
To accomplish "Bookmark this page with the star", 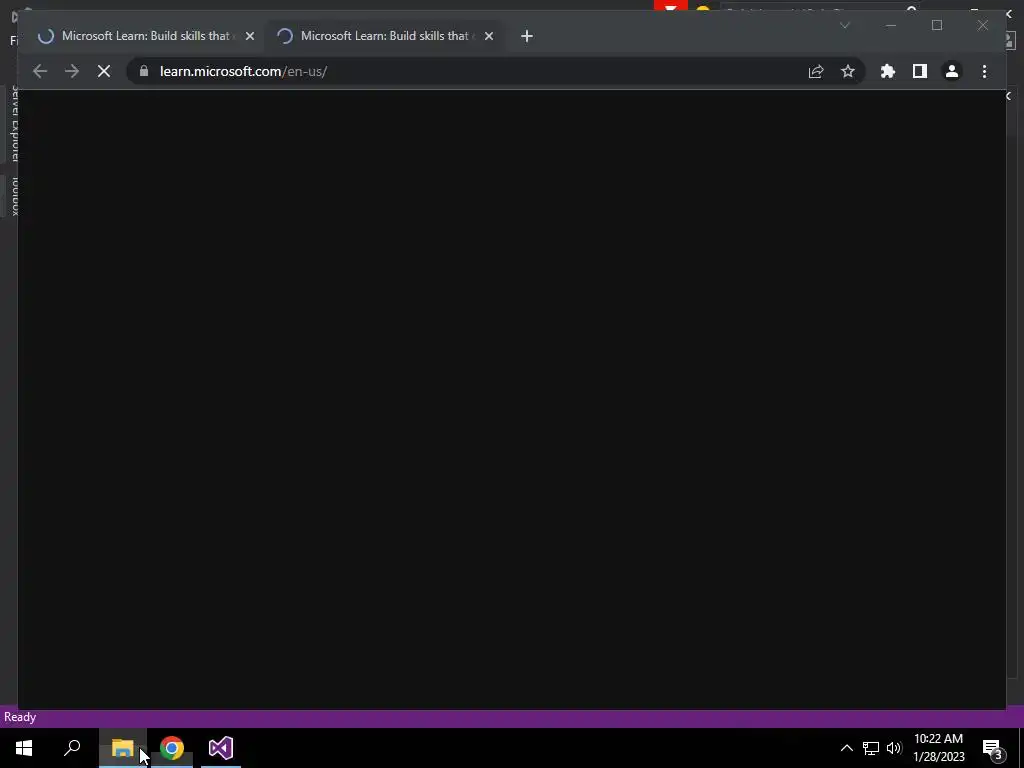I will (848, 71).
